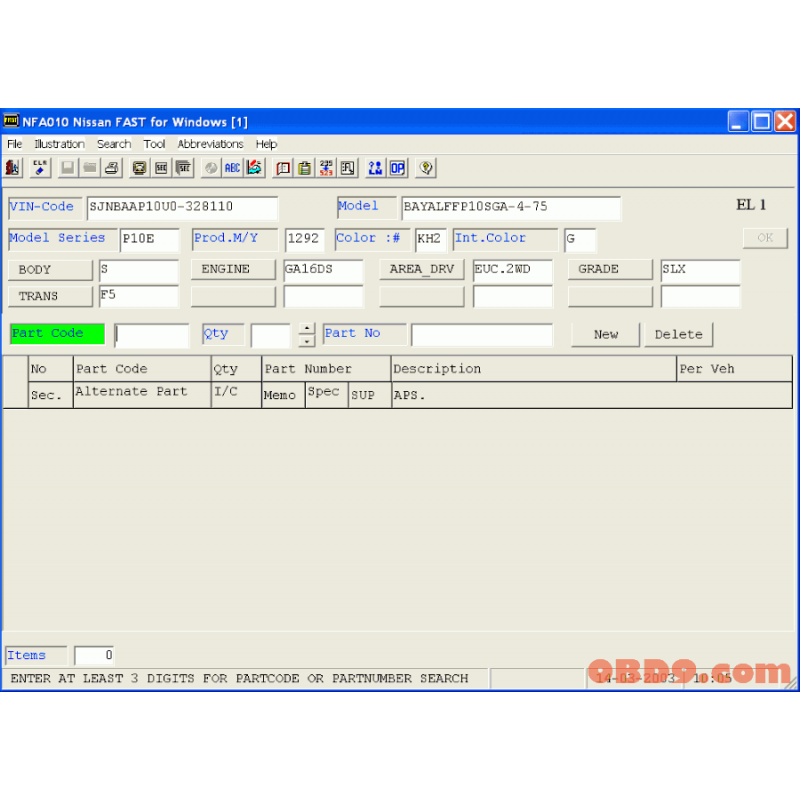Viewport: 800px width, 800px height.
Task: Open the Tool menu
Action: [154, 144]
